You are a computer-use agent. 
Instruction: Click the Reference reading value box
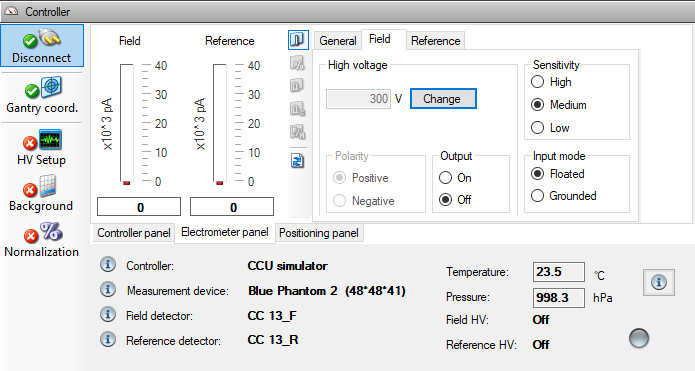pos(232,207)
